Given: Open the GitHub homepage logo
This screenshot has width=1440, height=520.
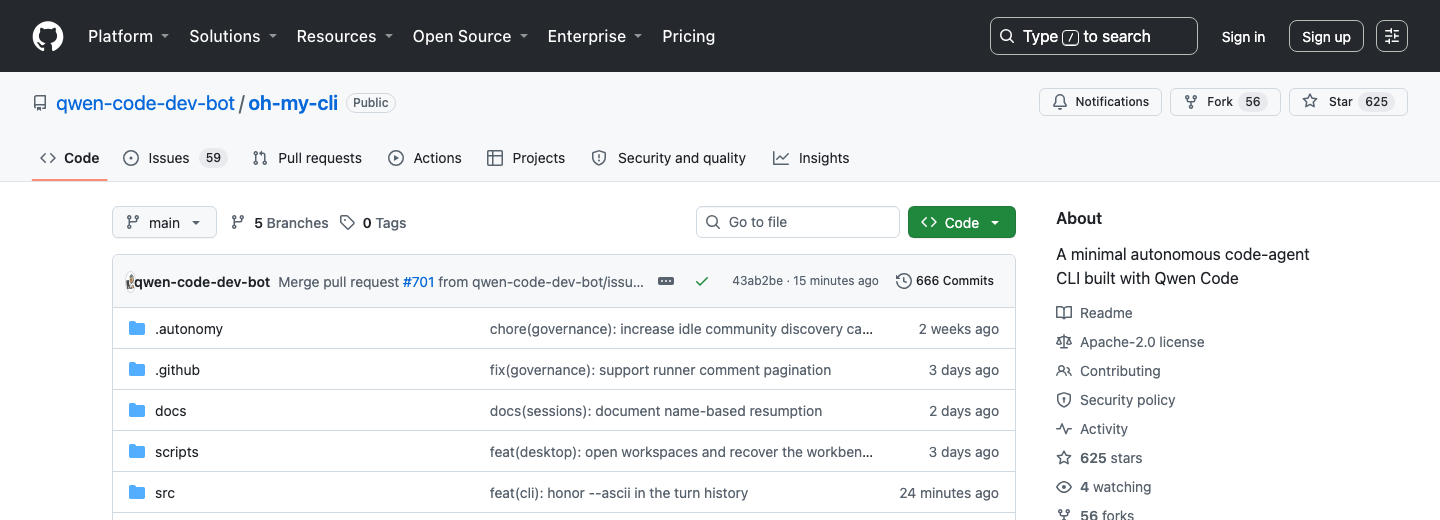Looking at the screenshot, I should click(48, 36).
